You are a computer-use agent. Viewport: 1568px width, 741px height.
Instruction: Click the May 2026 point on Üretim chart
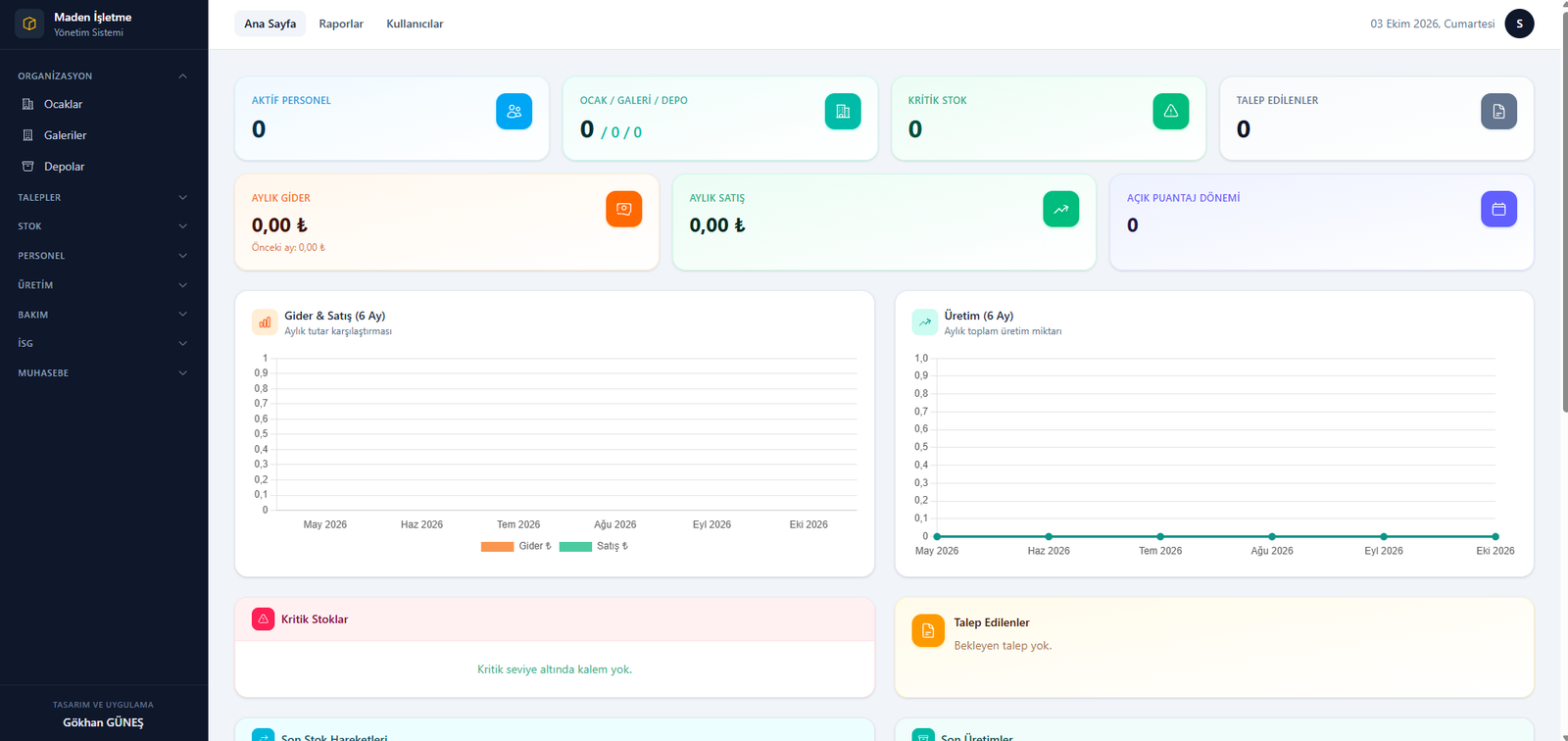[937, 536]
